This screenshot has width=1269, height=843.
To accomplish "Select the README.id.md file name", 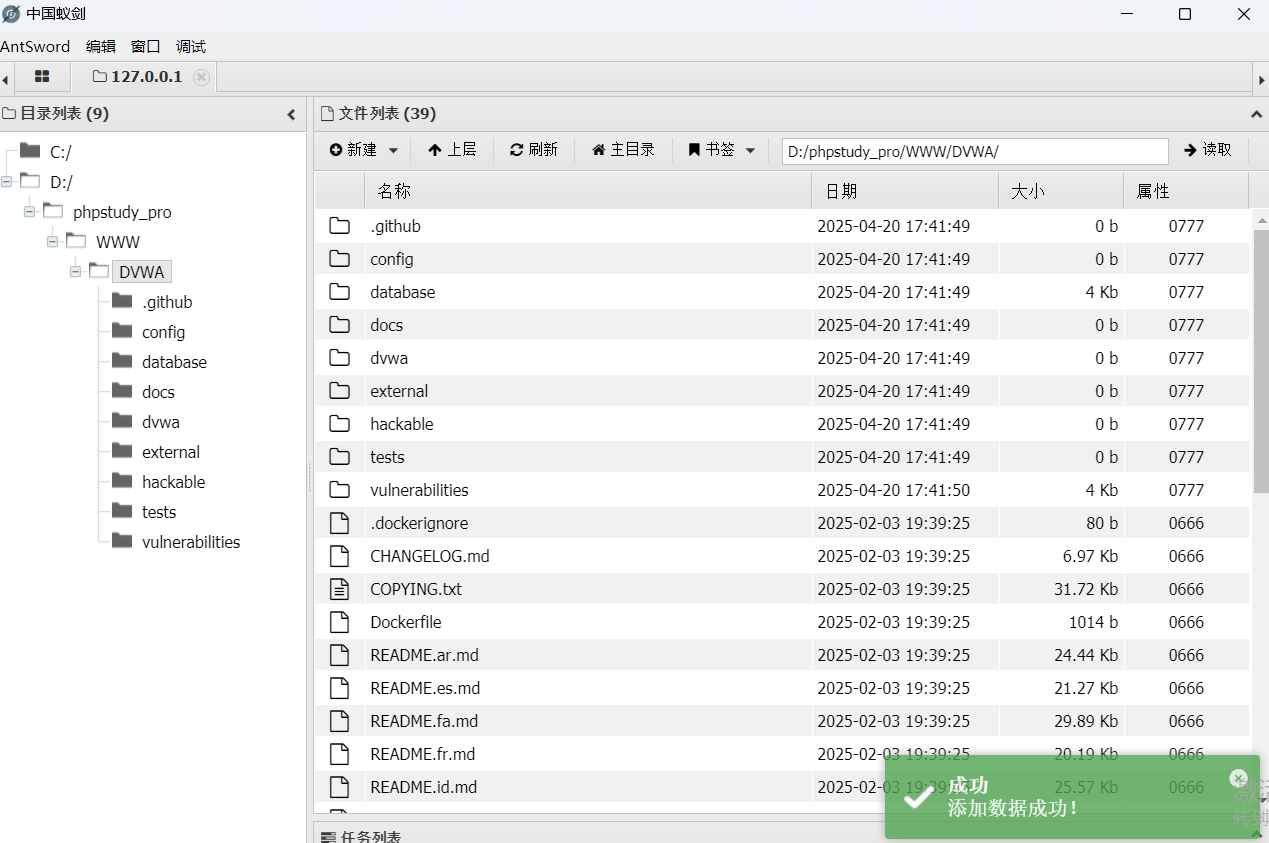I will tap(423, 787).
